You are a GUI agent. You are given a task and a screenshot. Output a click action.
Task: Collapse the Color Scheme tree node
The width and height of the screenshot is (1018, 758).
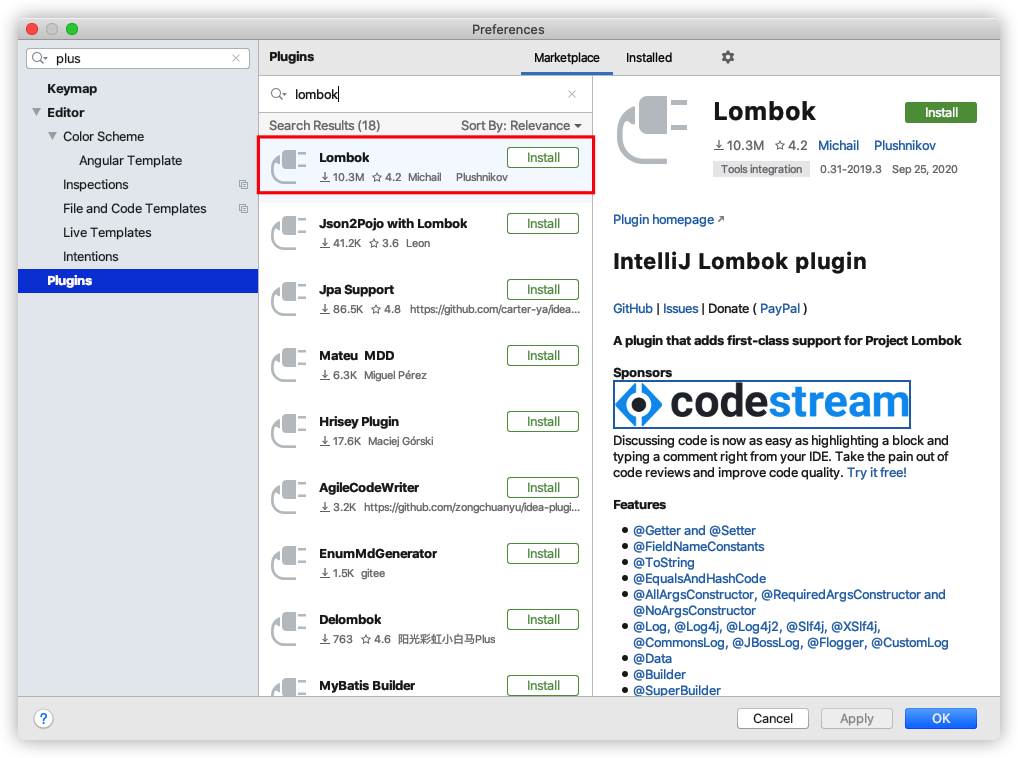(x=53, y=136)
